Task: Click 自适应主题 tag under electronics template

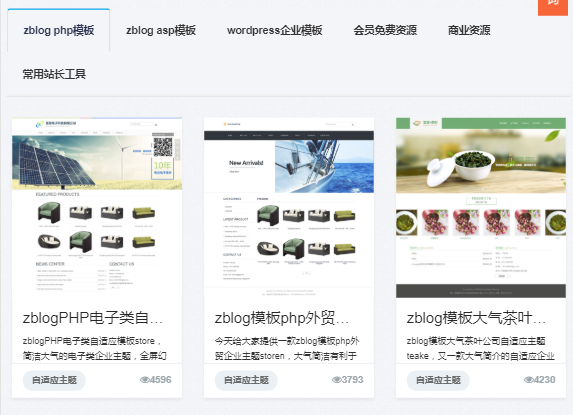Action: pos(54,380)
